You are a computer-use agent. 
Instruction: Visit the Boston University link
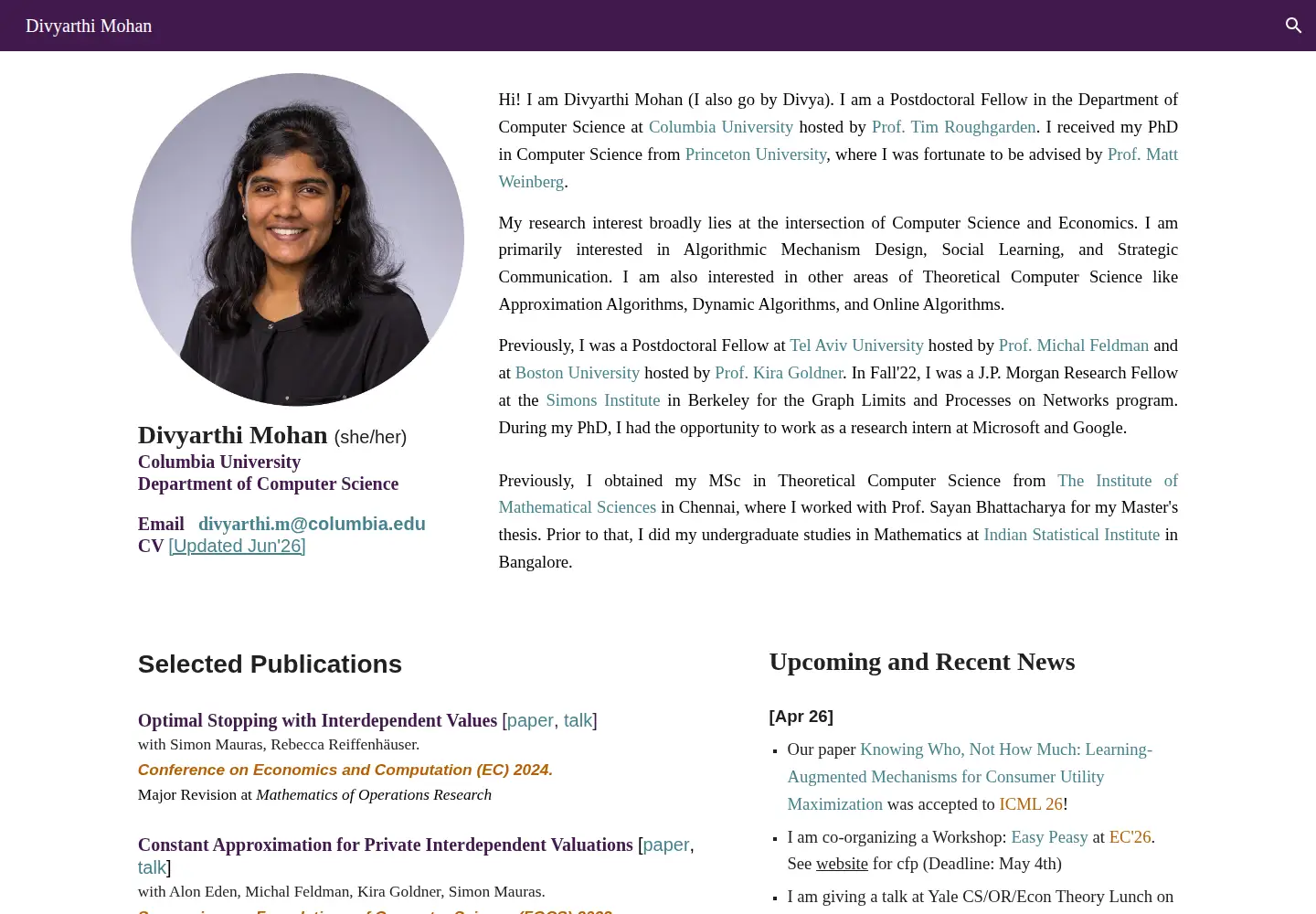point(577,373)
